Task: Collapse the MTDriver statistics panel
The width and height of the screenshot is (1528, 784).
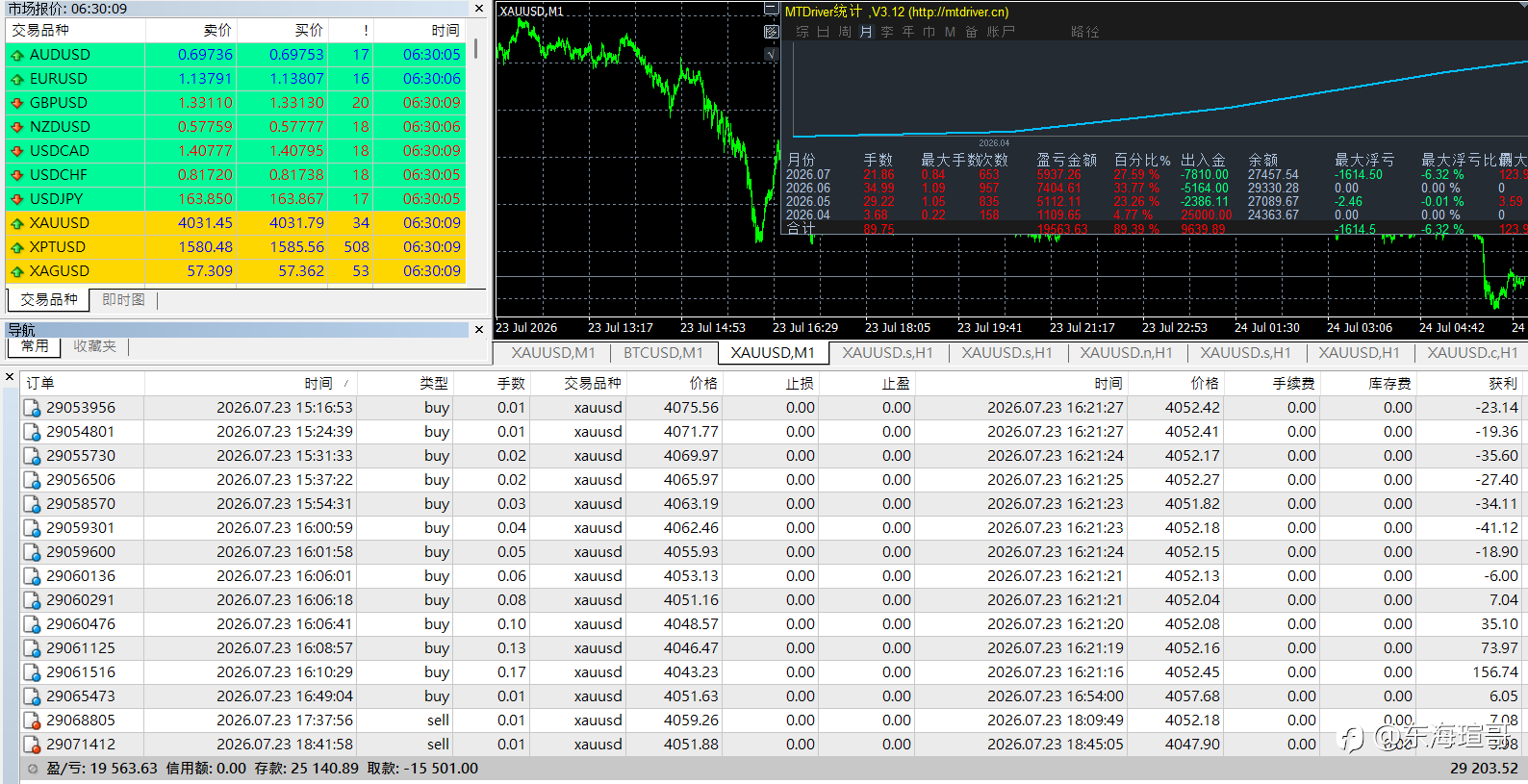Action: pyautogui.click(x=771, y=9)
